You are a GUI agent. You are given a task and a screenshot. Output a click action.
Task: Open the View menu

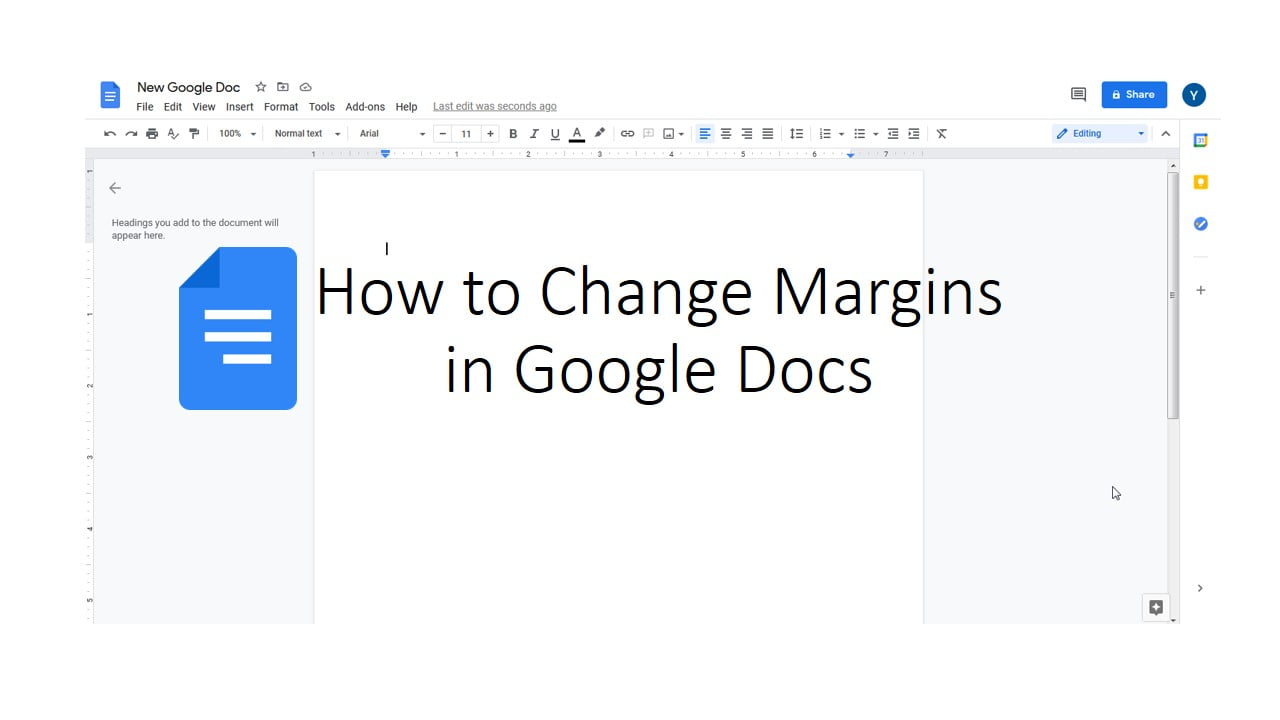204,107
